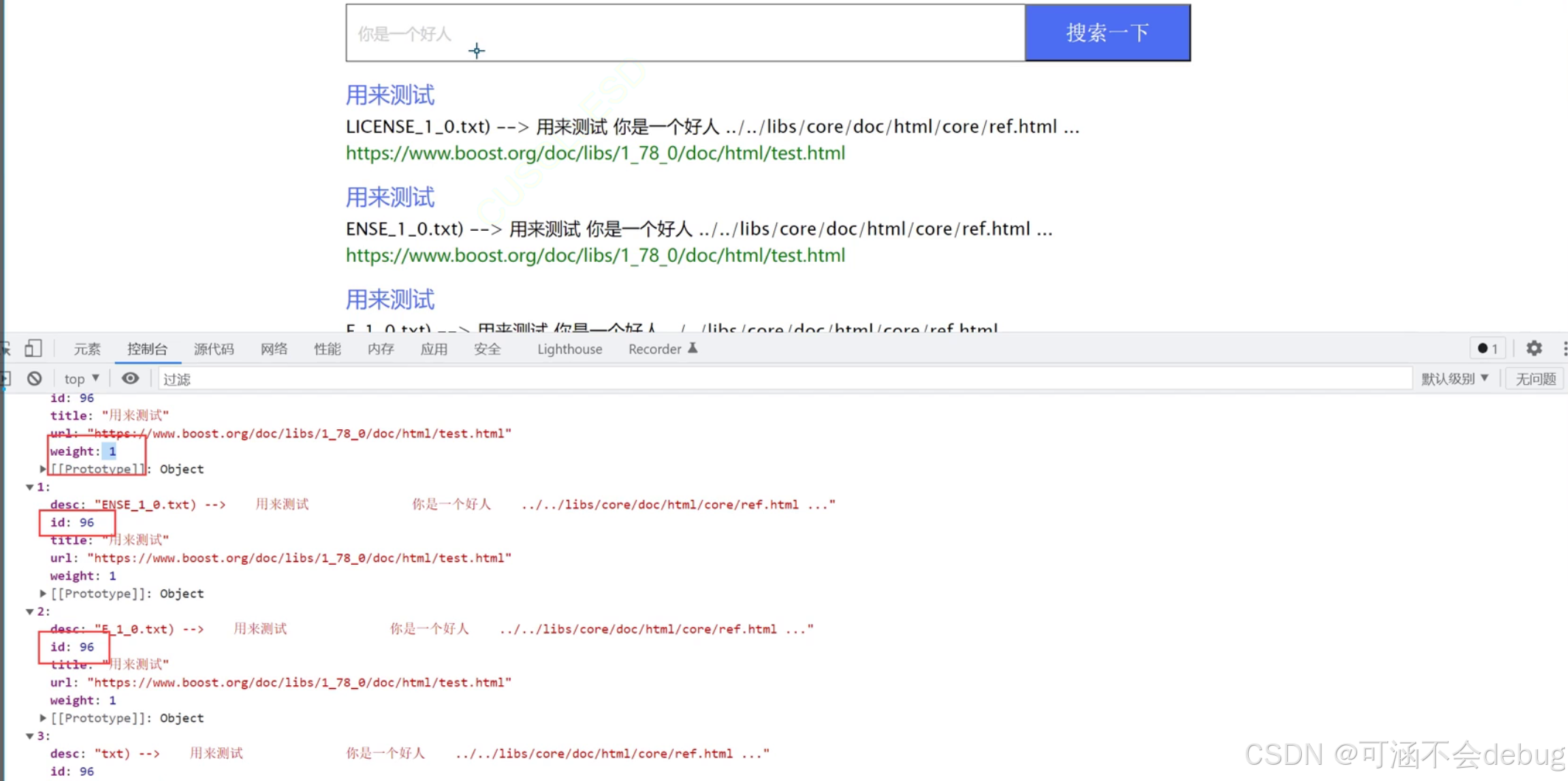The height and width of the screenshot is (781, 1568).
Task: Click the second result's ENSE_1_0.txt description
Action: point(700,229)
